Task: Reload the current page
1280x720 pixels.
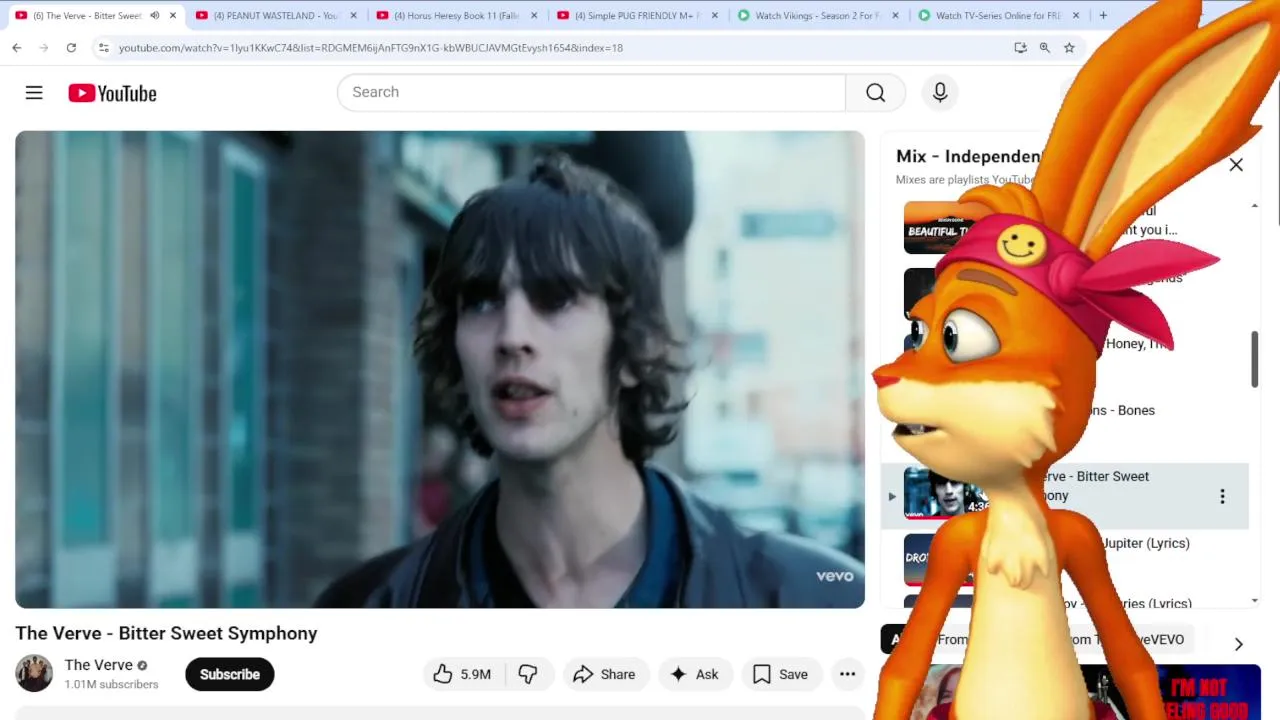Action: tap(71, 47)
